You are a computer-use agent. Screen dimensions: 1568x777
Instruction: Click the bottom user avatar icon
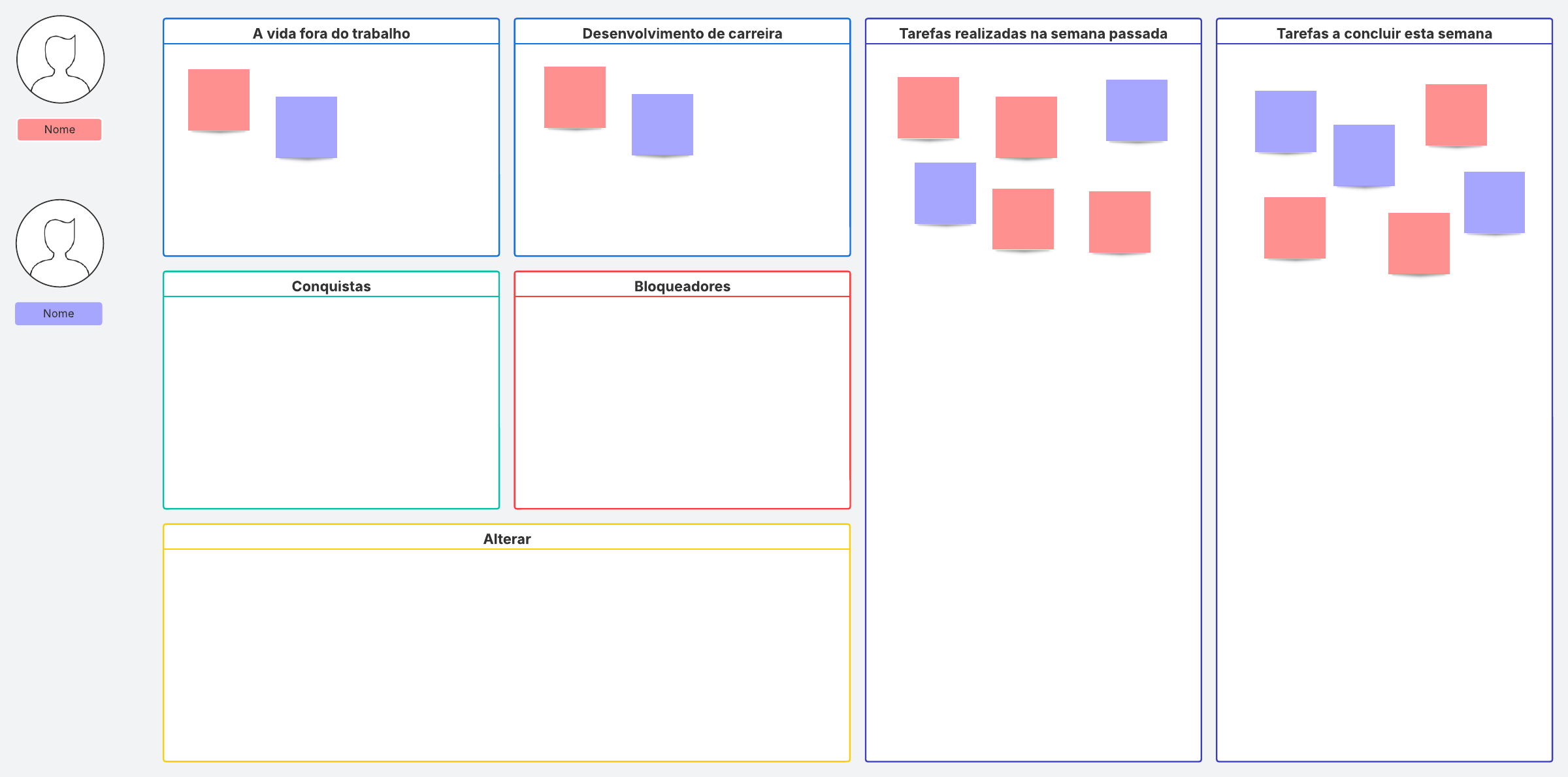pyautogui.click(x=60, y=243)
